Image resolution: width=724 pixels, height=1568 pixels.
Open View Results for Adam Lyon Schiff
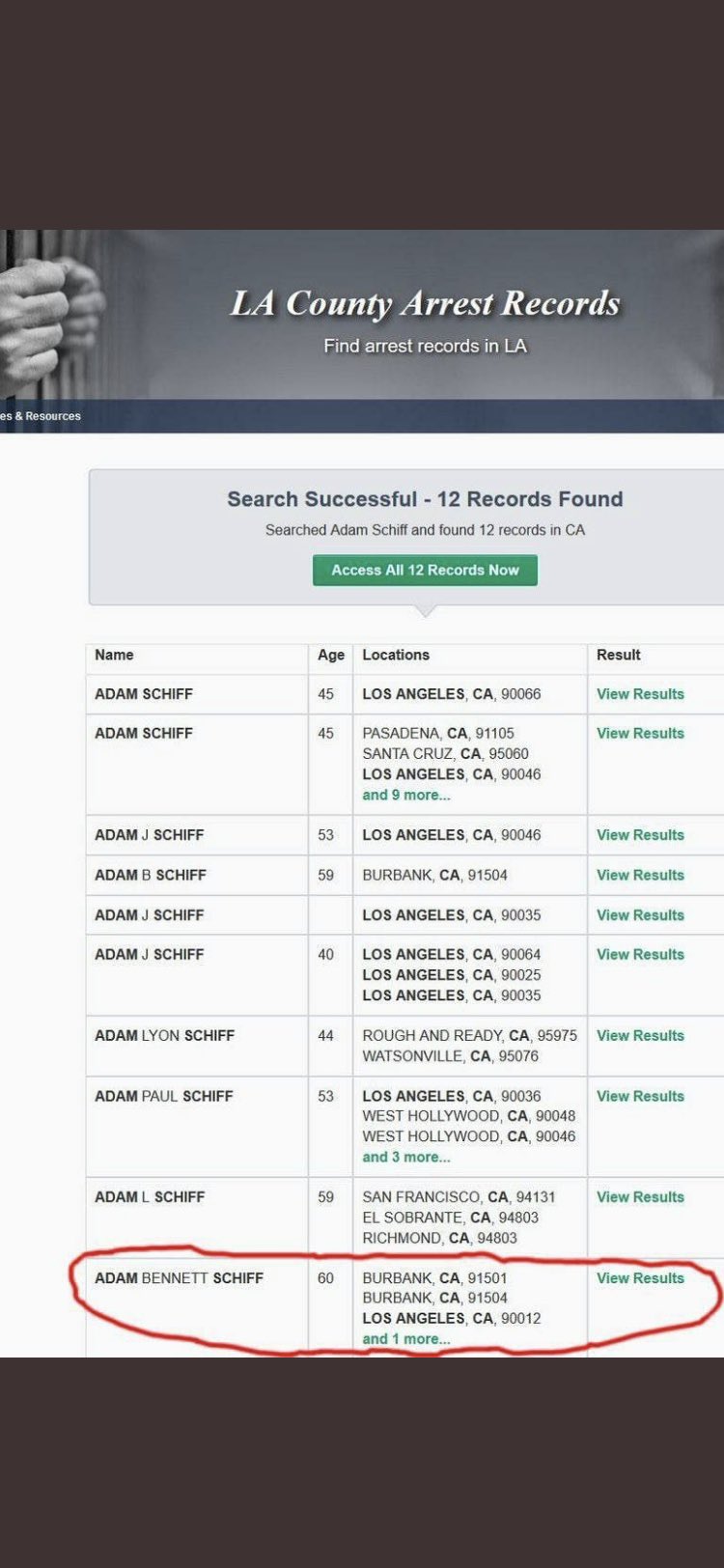(640, 1036)
